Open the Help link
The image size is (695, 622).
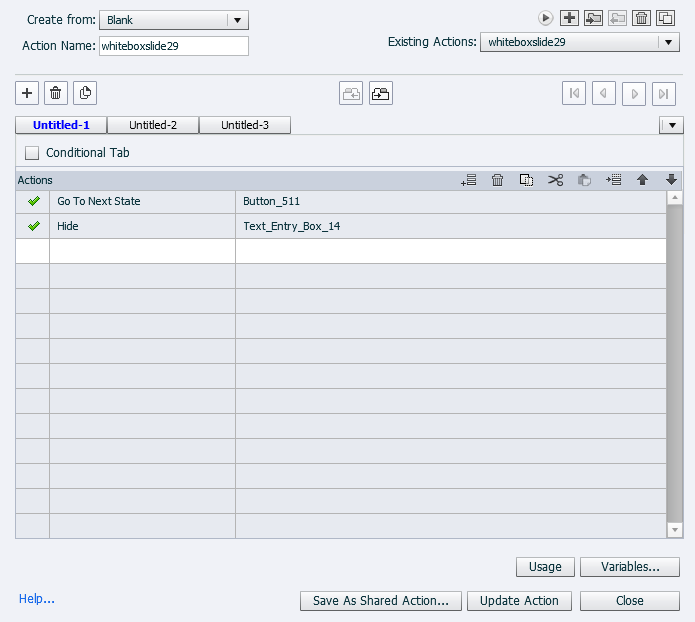coord(37,599)
